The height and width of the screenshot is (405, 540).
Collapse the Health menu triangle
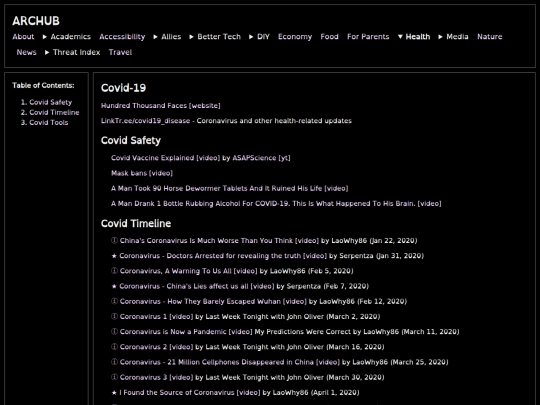coord(400,37)
